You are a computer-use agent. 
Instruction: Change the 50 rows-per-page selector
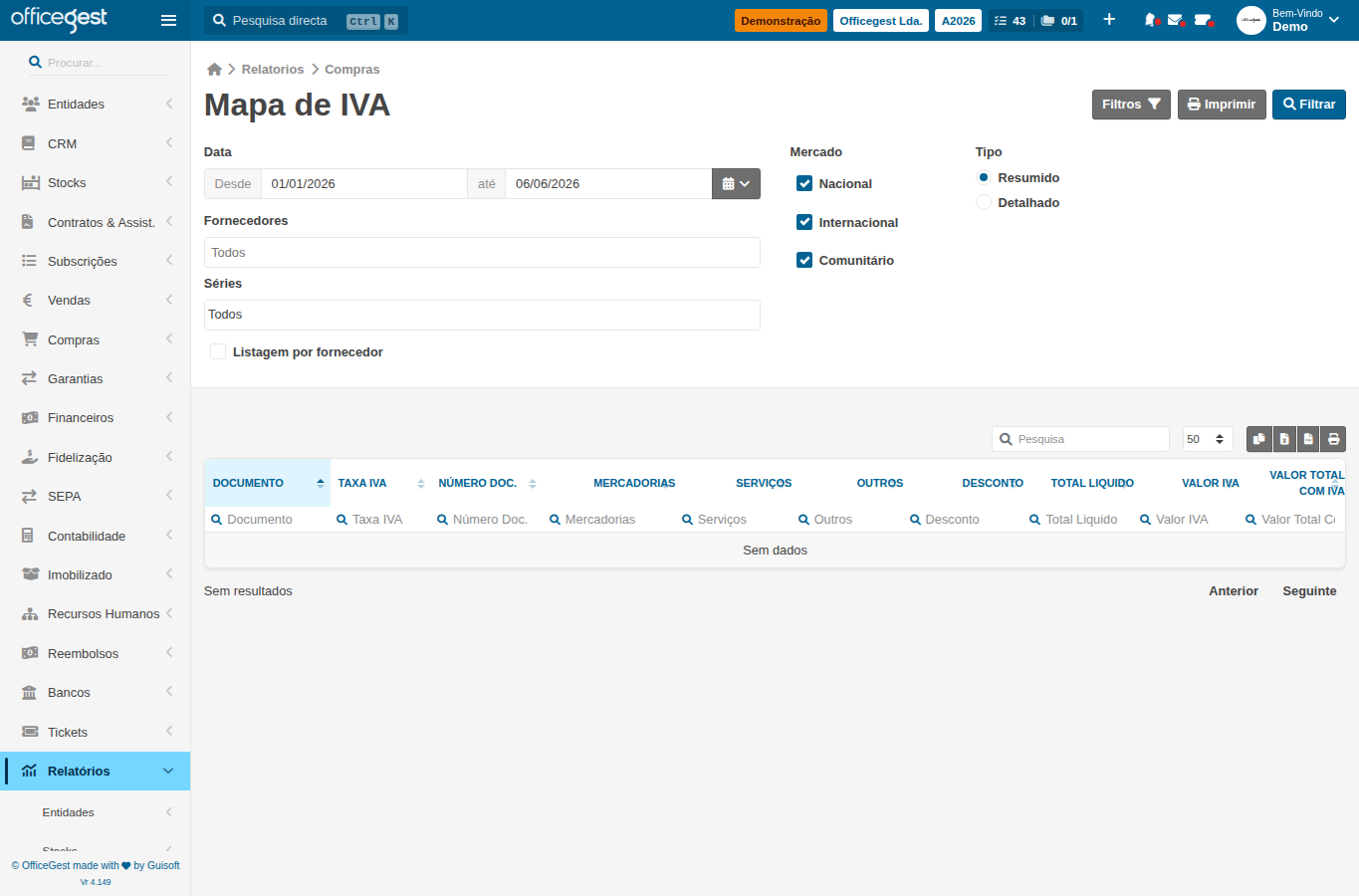1208,439
